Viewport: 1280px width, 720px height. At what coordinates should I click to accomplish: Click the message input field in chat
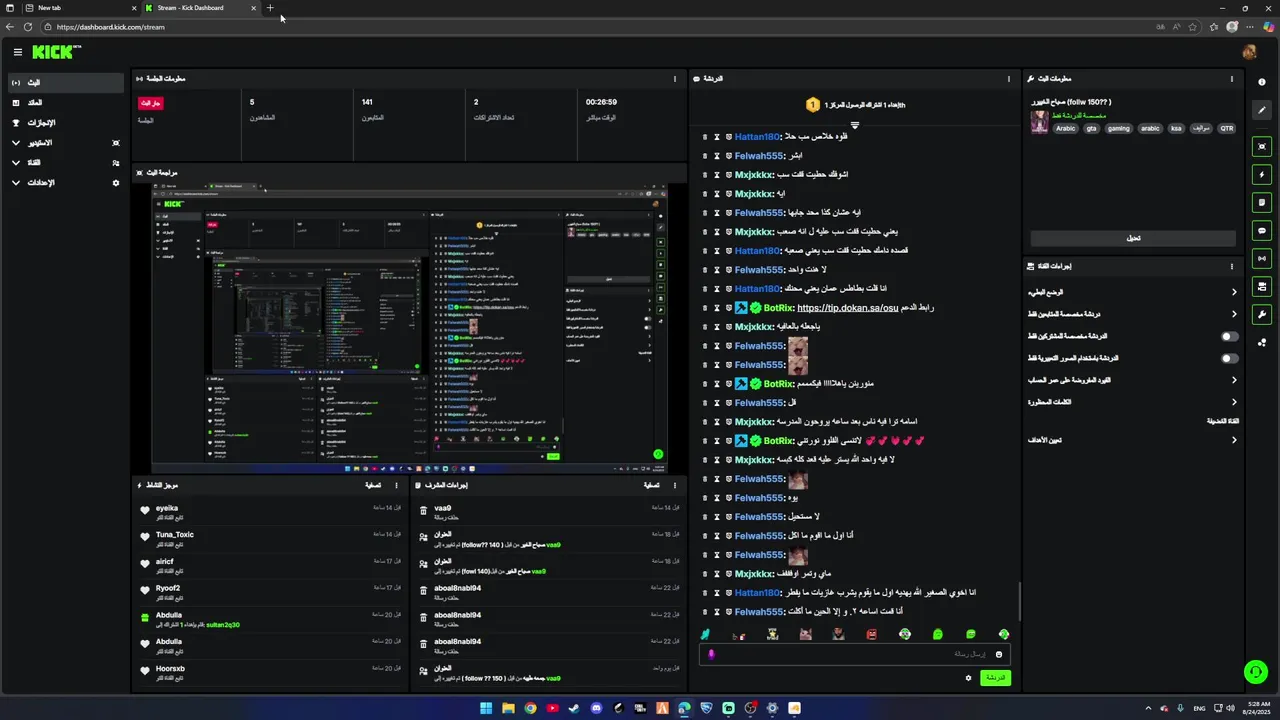click(855, 654)
